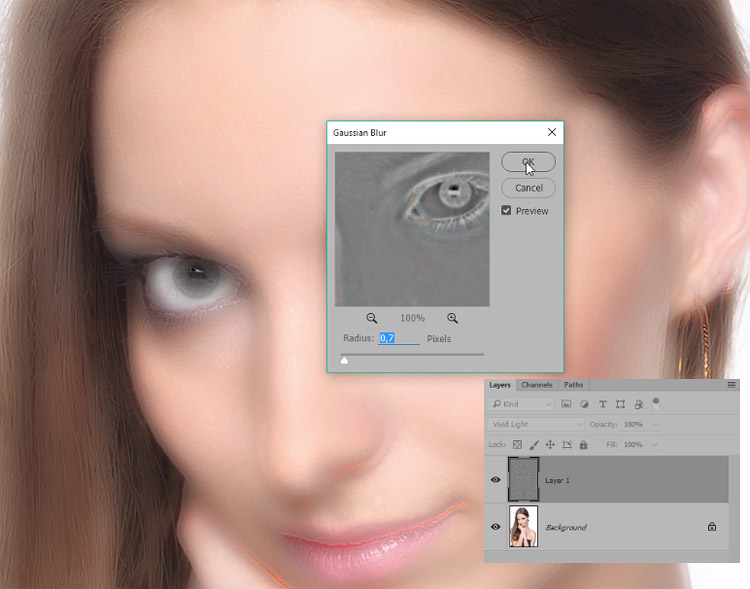Open the Fill dropdown arrow
This screenshot has height=589, width=750.
coord(655,445)
